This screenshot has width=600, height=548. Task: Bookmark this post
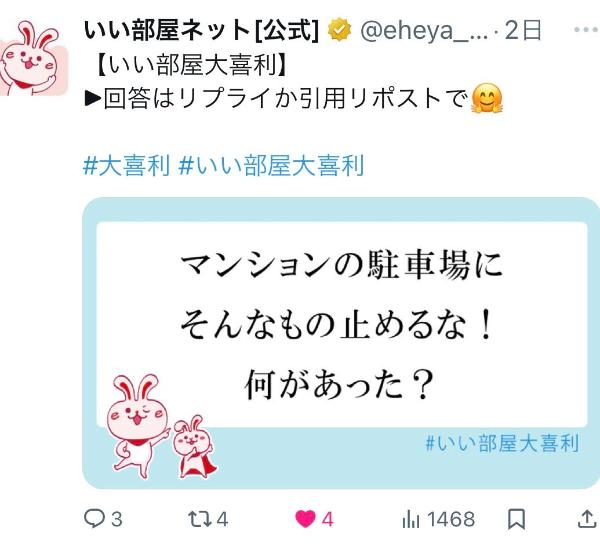(x=516, y=519)
